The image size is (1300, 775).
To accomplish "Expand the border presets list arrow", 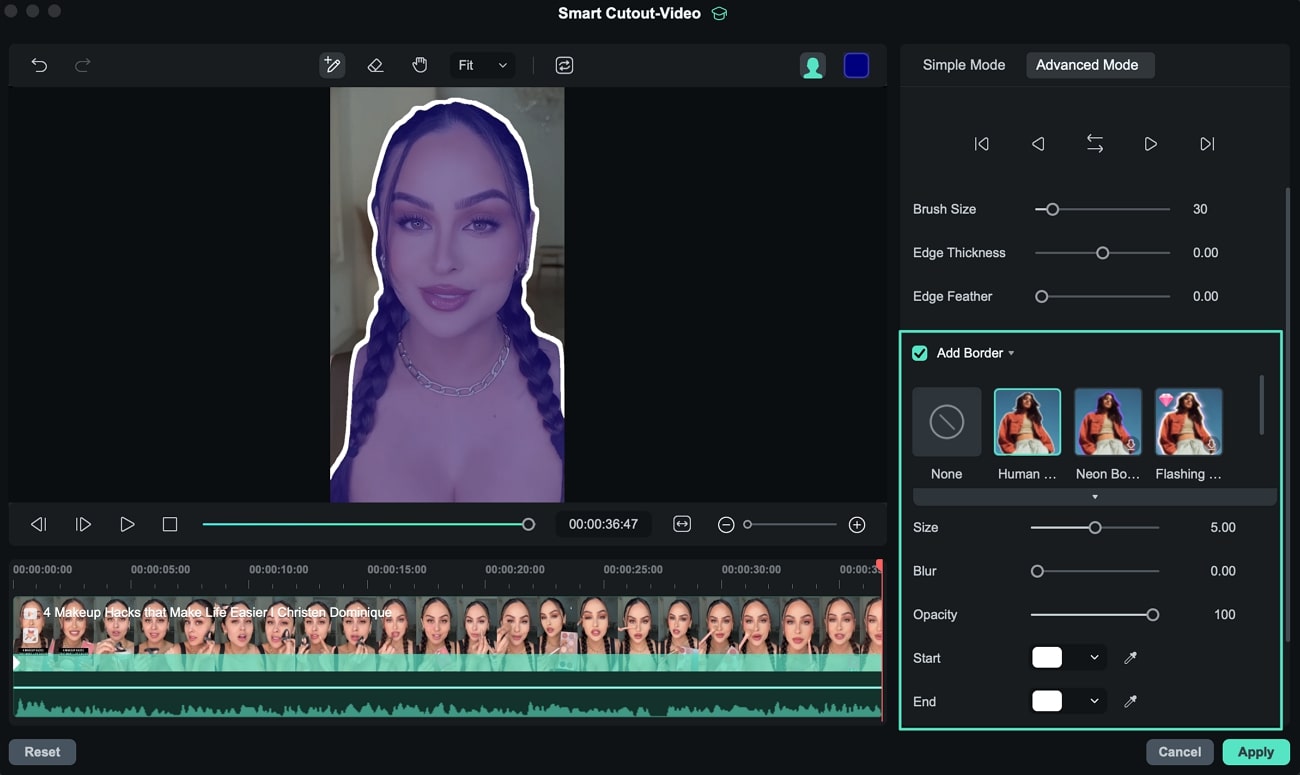I will coord(1094,497).
